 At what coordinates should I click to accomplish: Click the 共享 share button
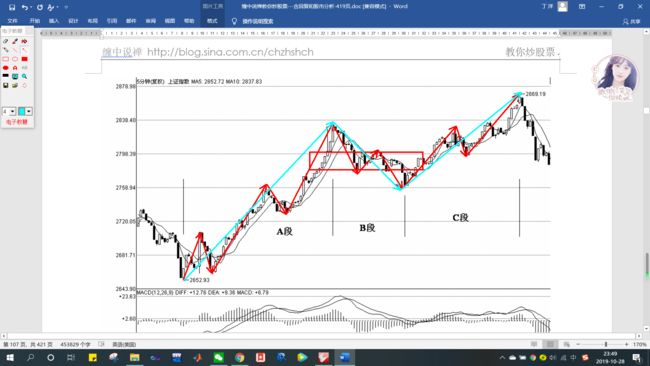(x=631, y=21)
